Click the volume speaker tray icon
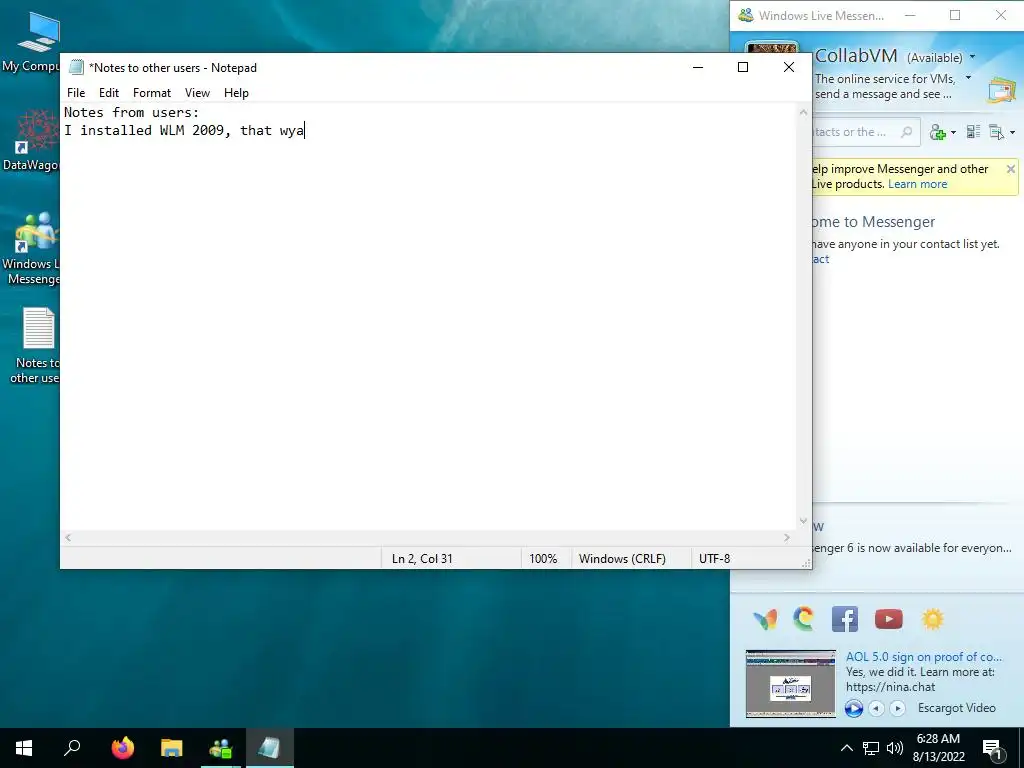 [x=895, y=748]
